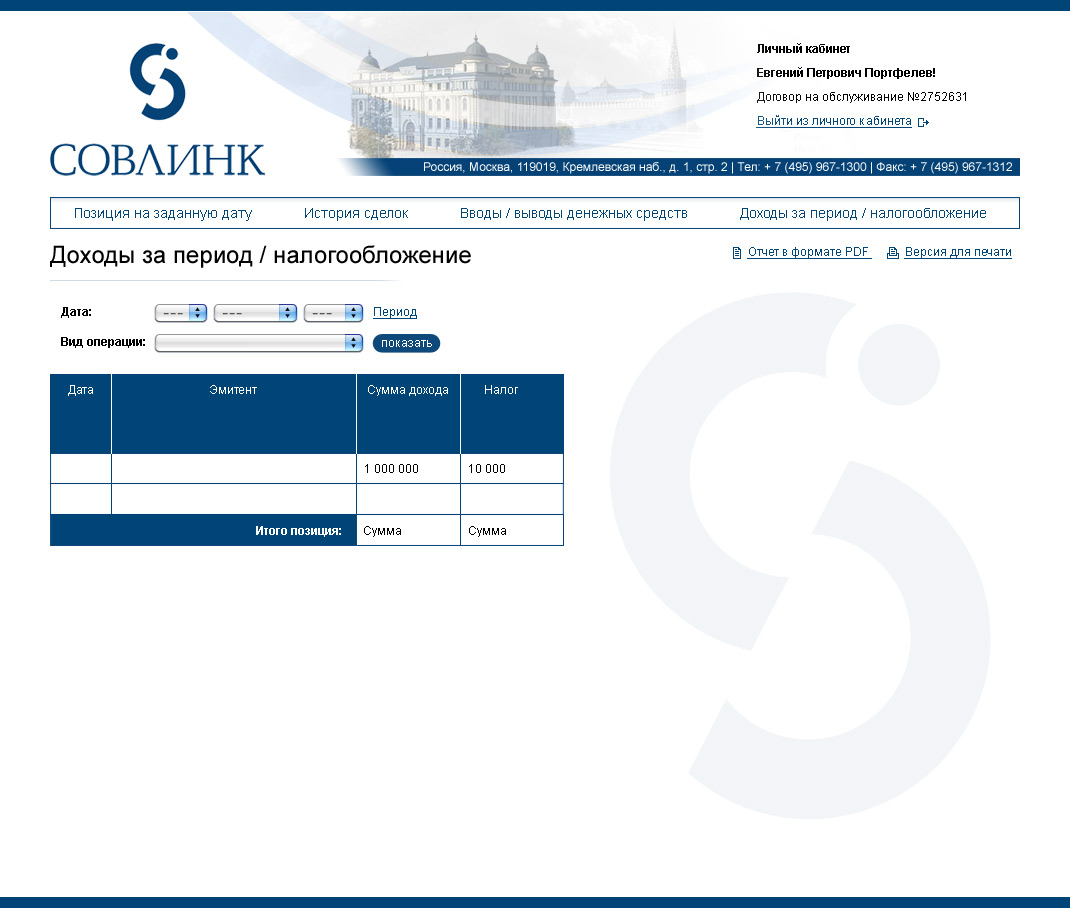Open Отчет в формате PDF link
Screen dimensions: 1070x908
point(809,252)
